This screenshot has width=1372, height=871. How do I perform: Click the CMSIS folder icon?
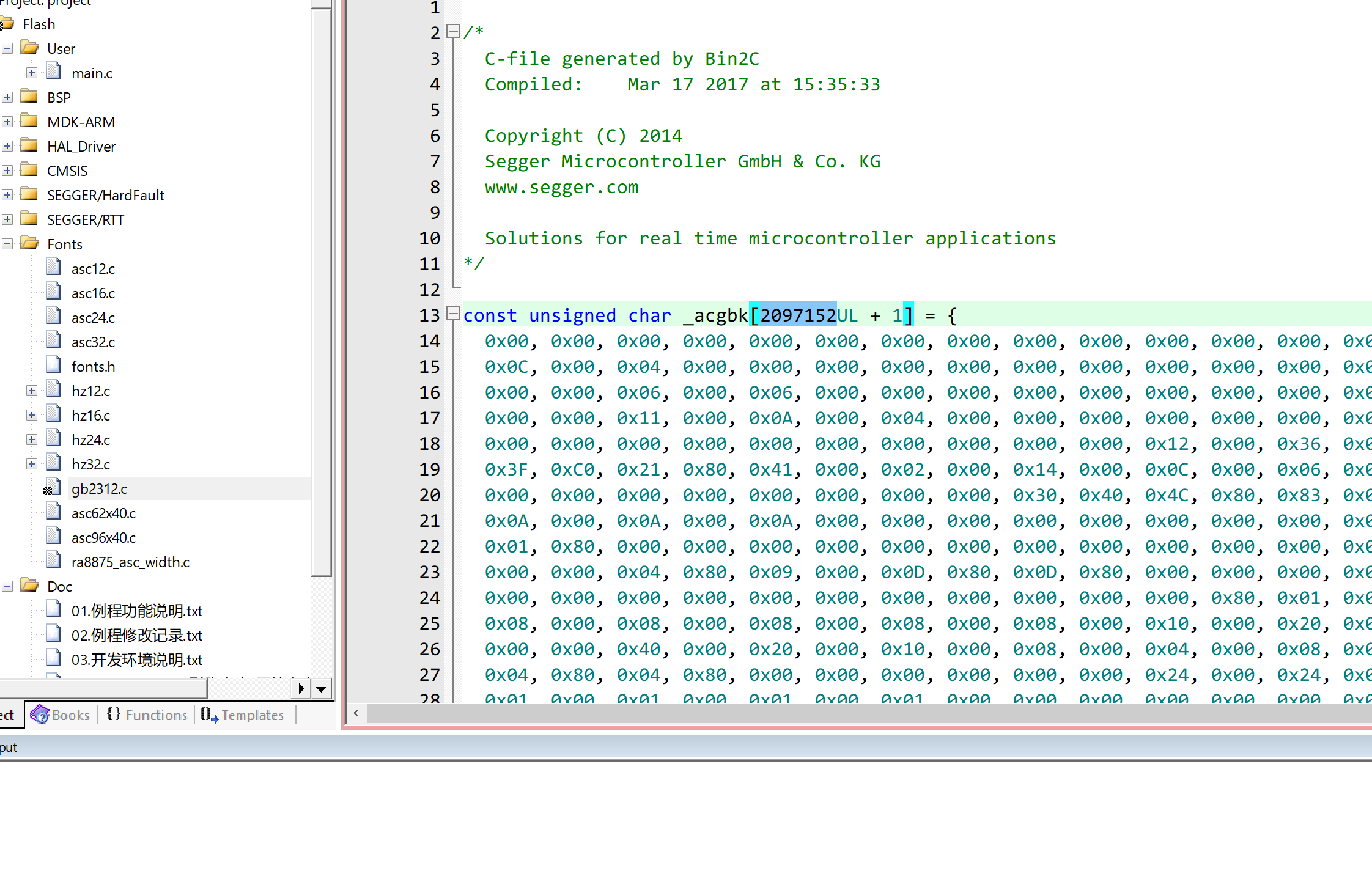pyautogui.click(x=29, y=169)
